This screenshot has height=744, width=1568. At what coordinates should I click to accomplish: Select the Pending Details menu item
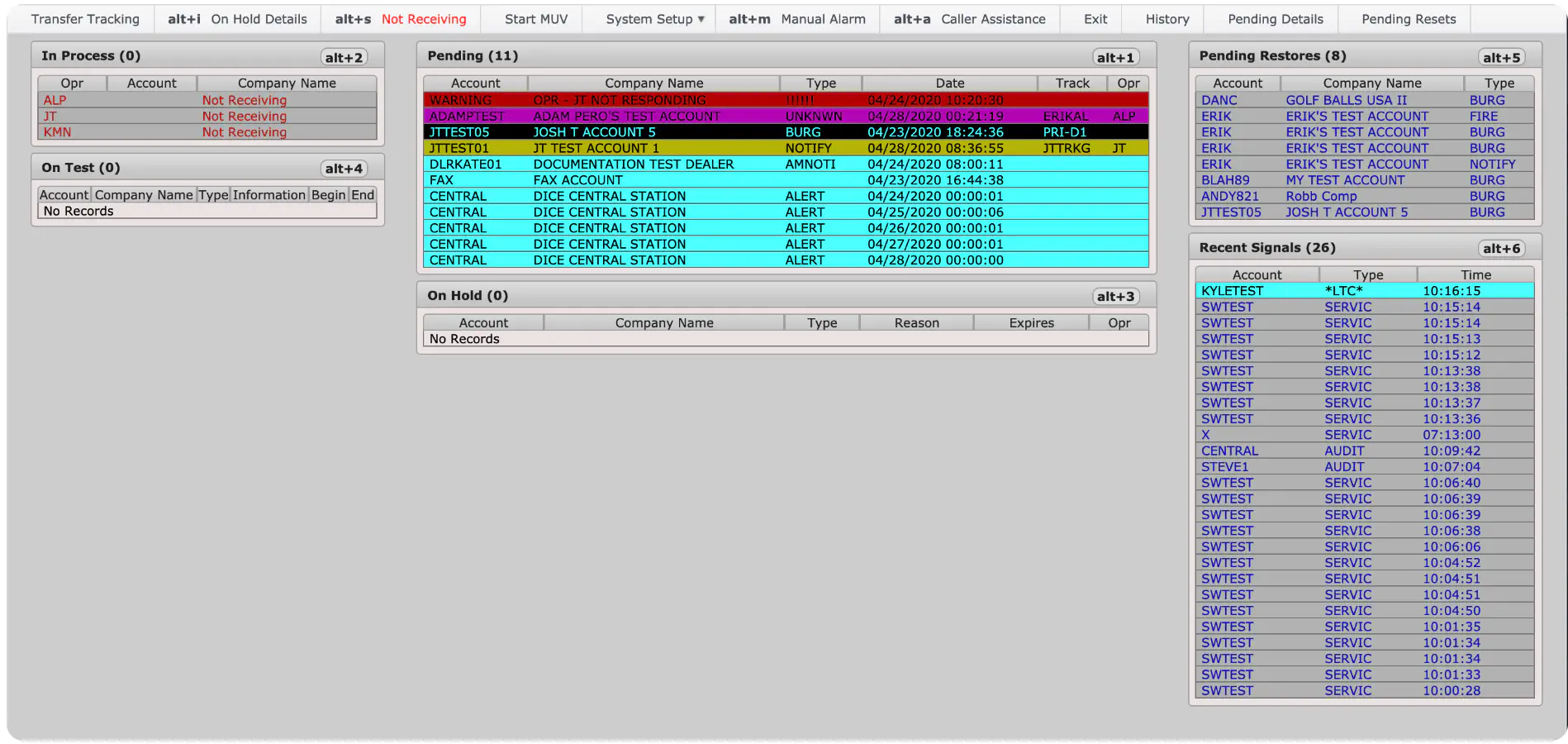coord(1275,19)
